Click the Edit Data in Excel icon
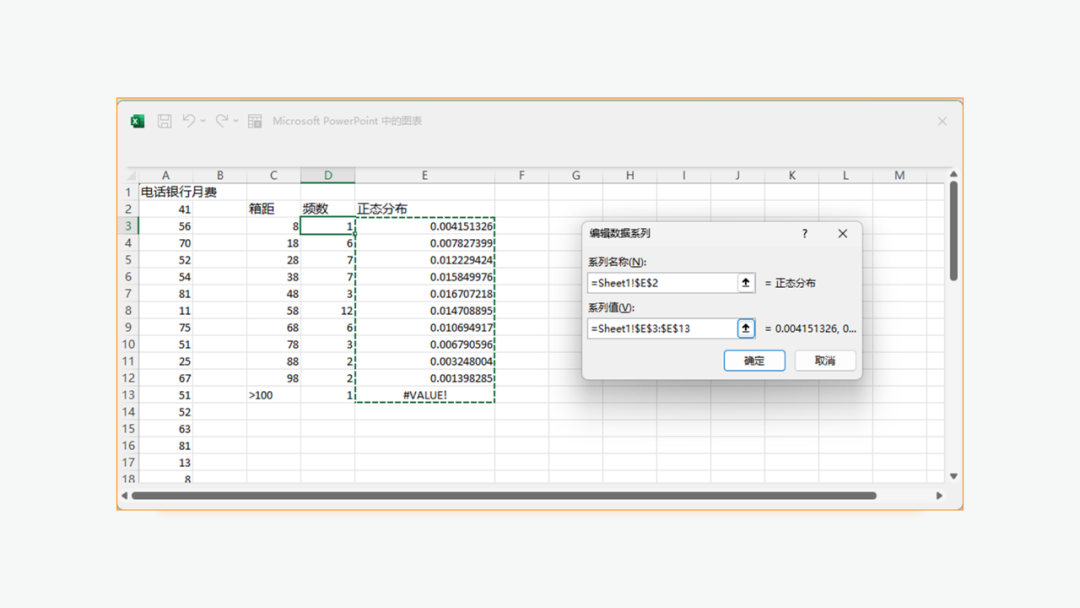The height and width of the screenshot is (608, 1080). pyautogui.click(x=255, y=121)
